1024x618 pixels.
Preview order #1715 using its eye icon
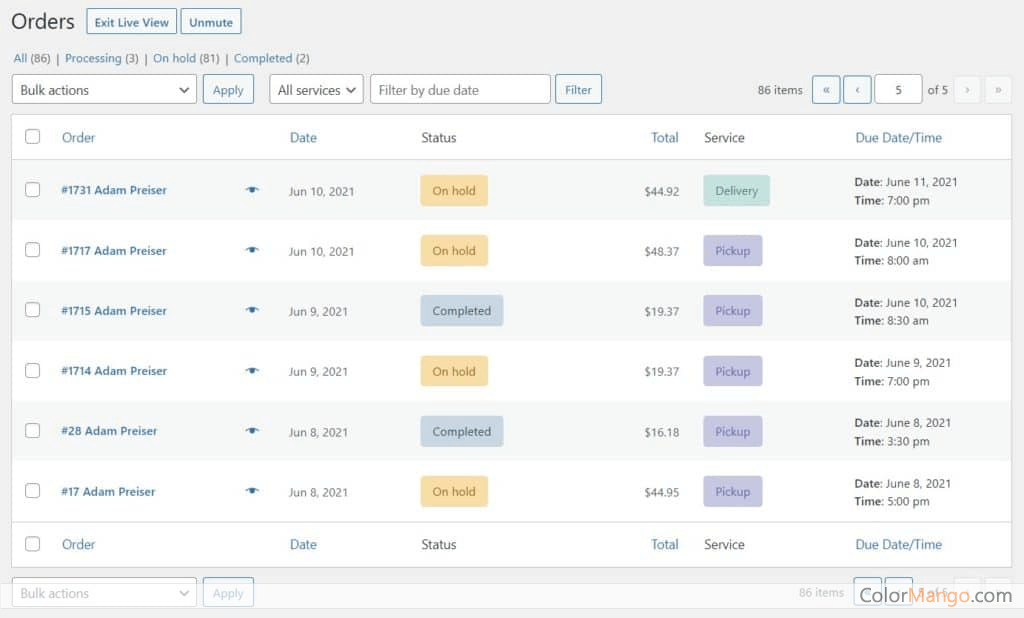coord(252,311)
